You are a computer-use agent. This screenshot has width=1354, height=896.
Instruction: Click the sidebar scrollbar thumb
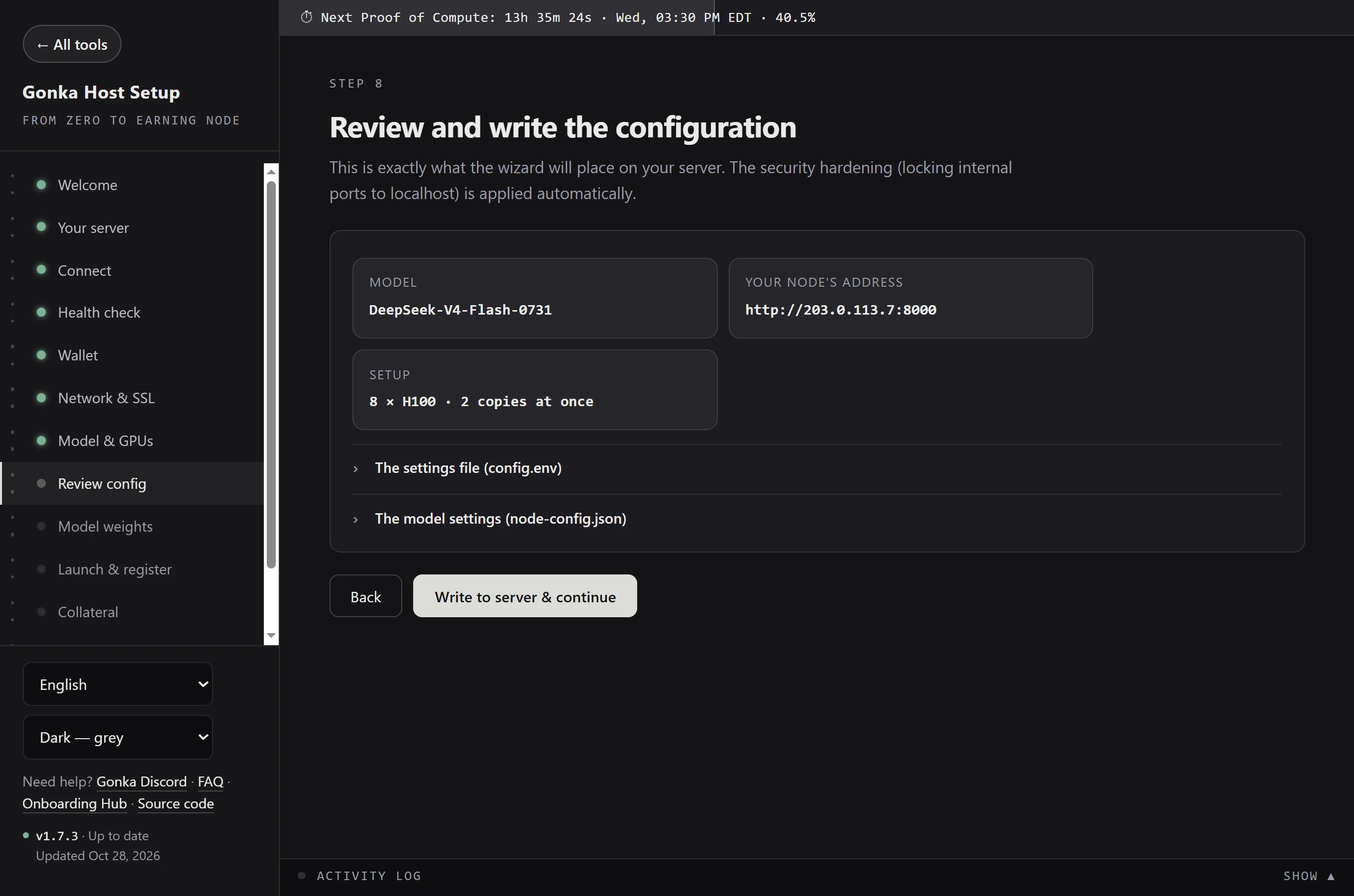tap(271, 375)
